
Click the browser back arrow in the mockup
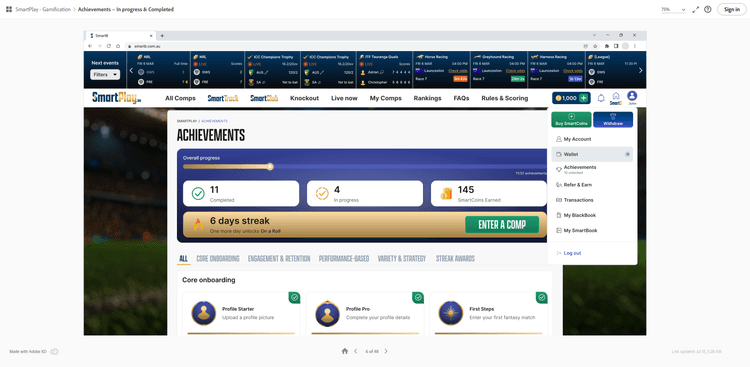tap(89, 46)
